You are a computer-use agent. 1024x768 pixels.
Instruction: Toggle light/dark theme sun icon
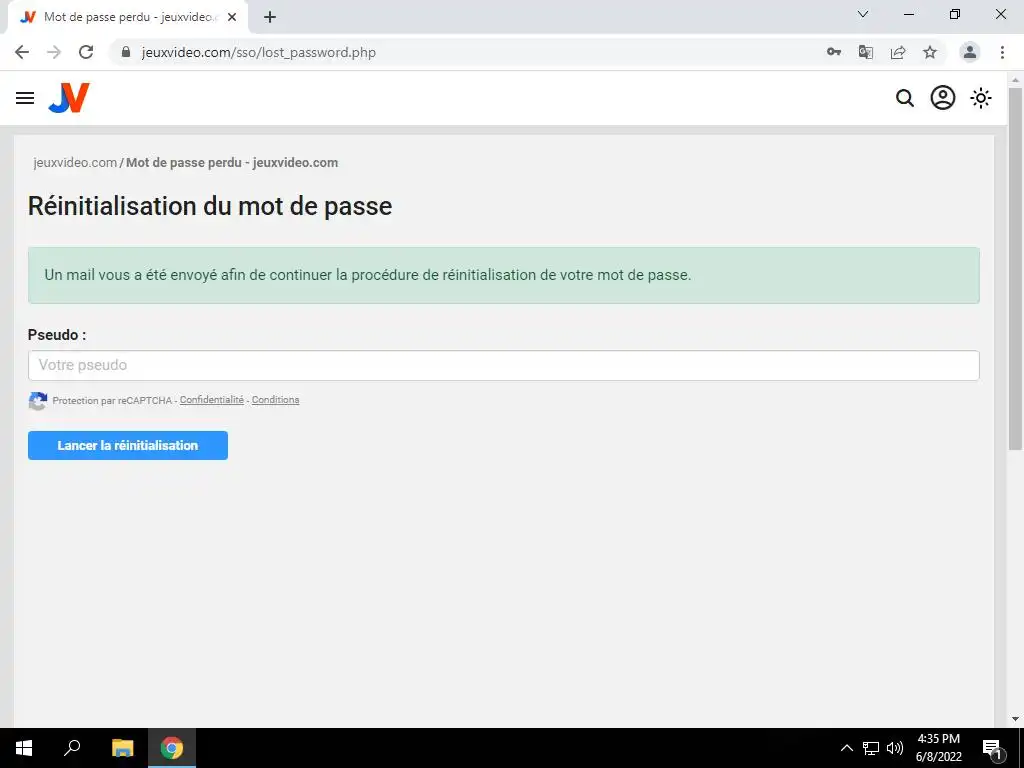tap(980, 98)
